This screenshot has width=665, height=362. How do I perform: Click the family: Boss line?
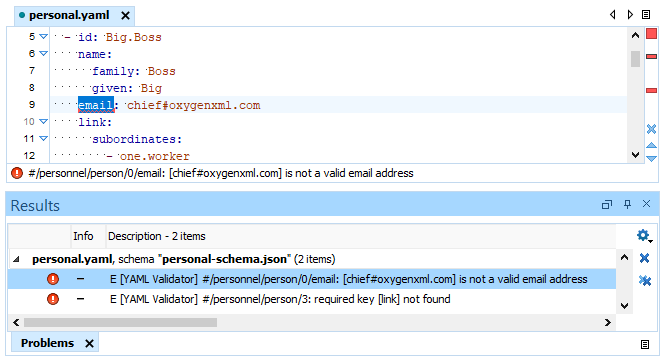(134, 71)
